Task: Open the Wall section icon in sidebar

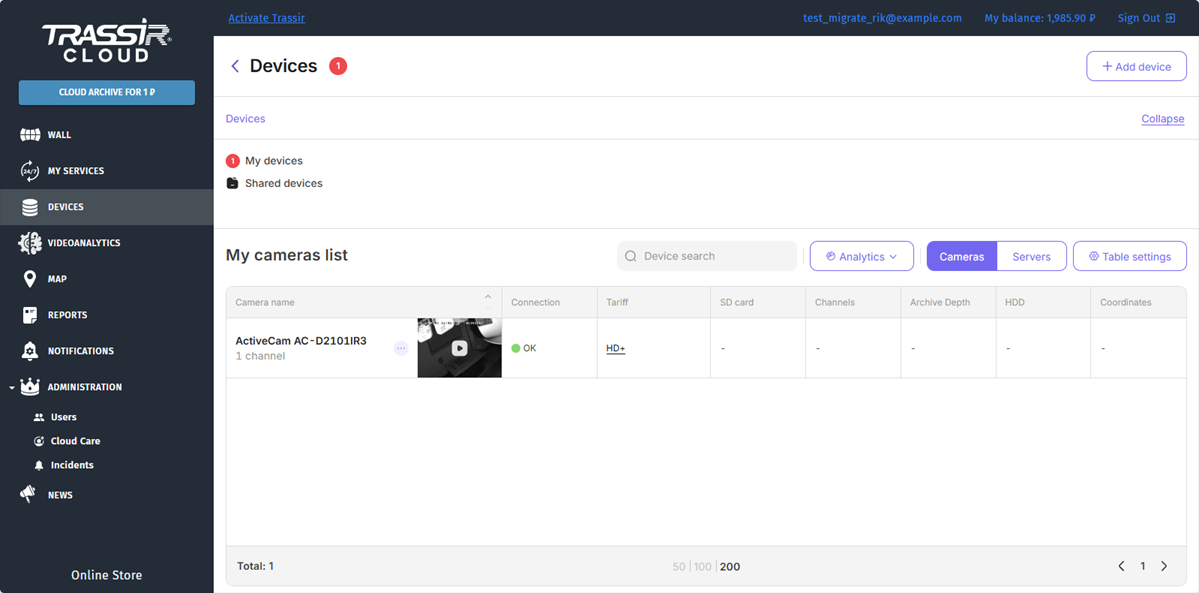Action: (30, 135)
